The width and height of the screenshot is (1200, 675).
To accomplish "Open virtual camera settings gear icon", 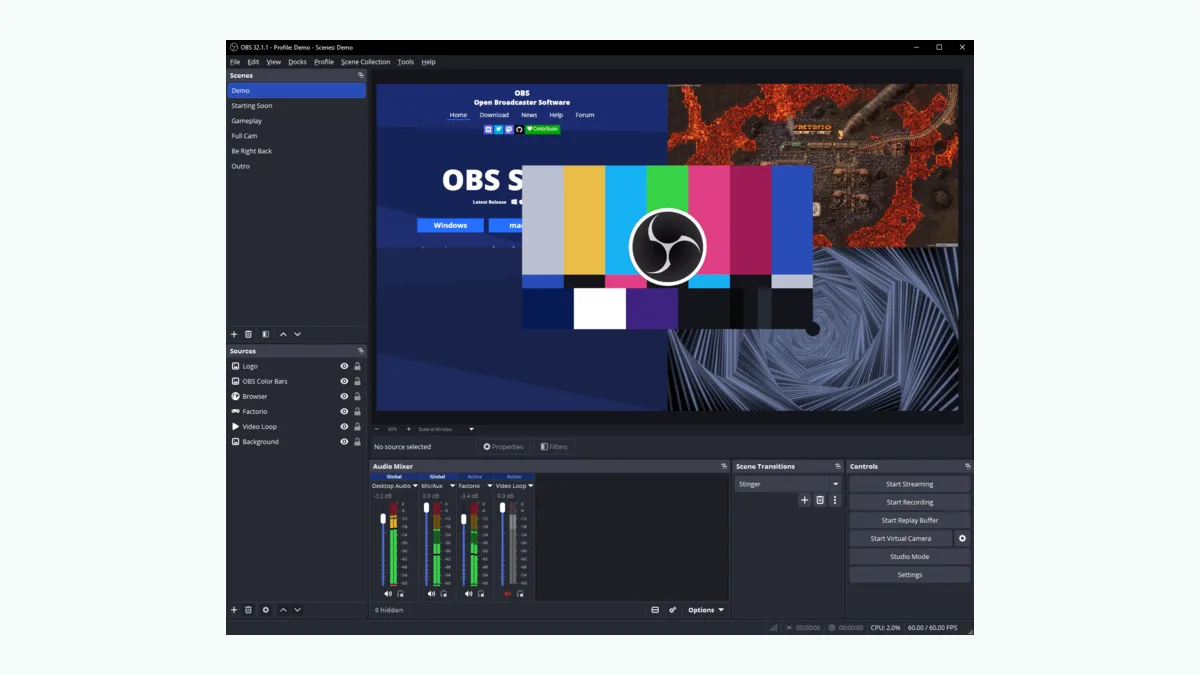I will [962, 538].
